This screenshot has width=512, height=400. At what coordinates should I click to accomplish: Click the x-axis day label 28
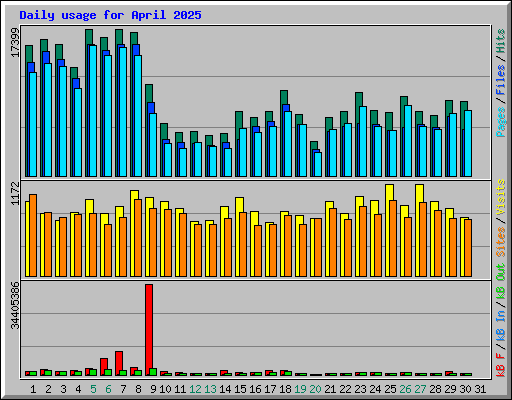[435, 389]
